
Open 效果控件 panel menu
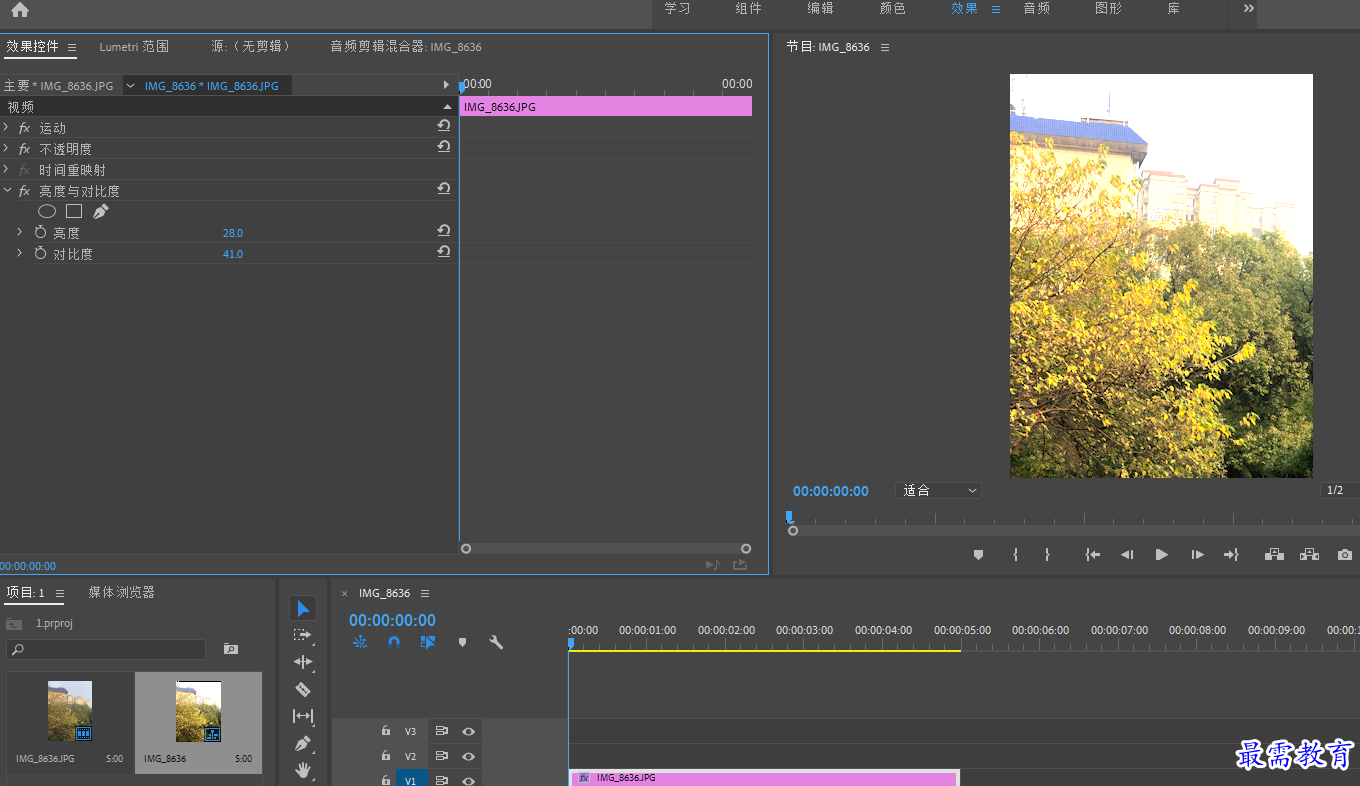72,47
